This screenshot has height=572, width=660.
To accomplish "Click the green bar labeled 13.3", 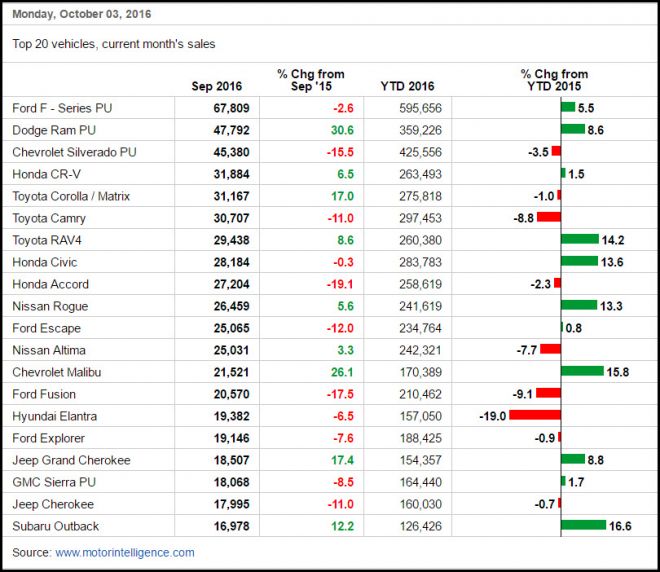I will point(579,305).
